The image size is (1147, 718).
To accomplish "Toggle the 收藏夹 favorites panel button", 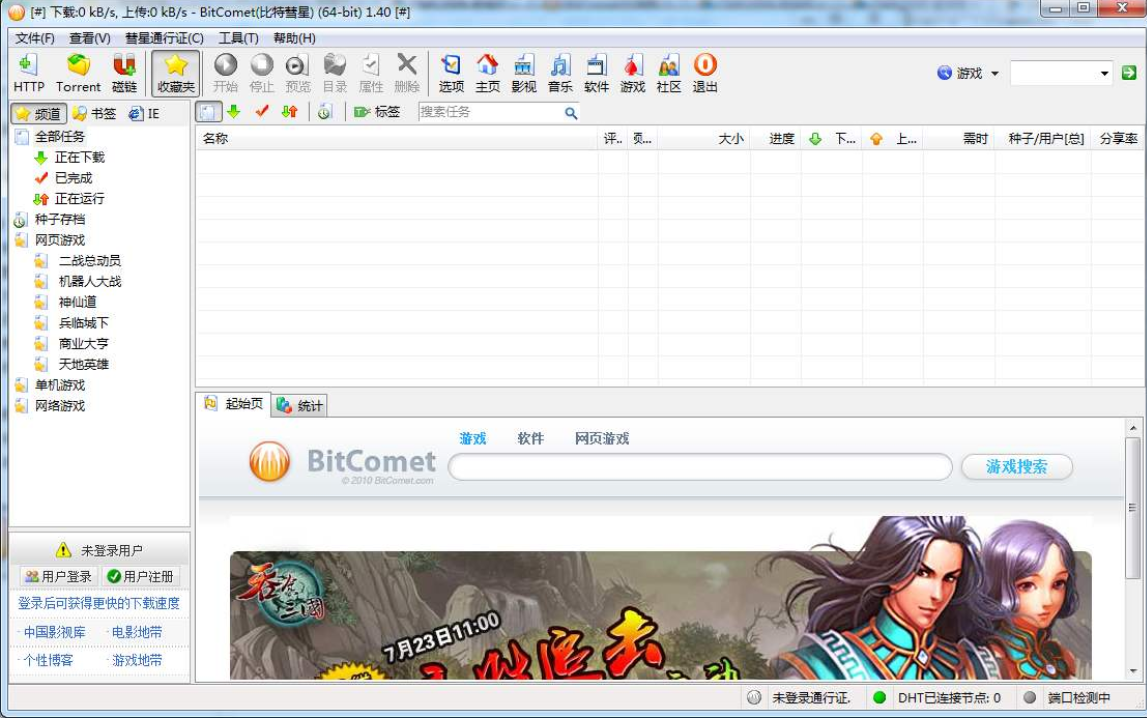I will tap(176, 73).
